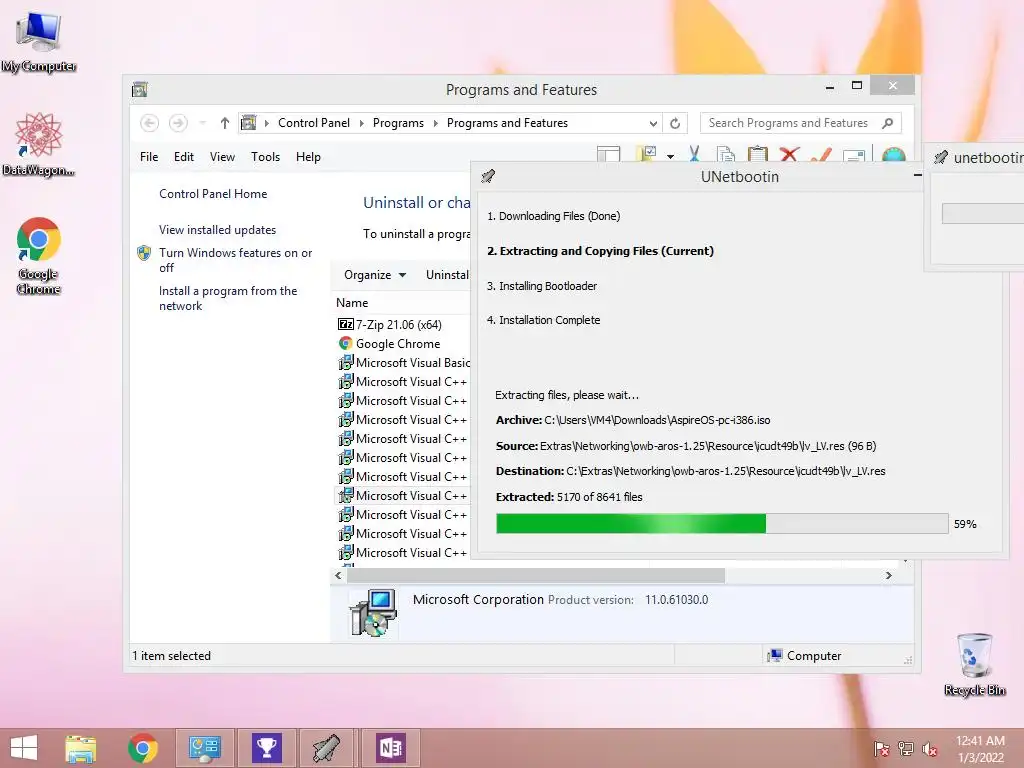Click the muted volume tray icon

[x=930, y=749]
